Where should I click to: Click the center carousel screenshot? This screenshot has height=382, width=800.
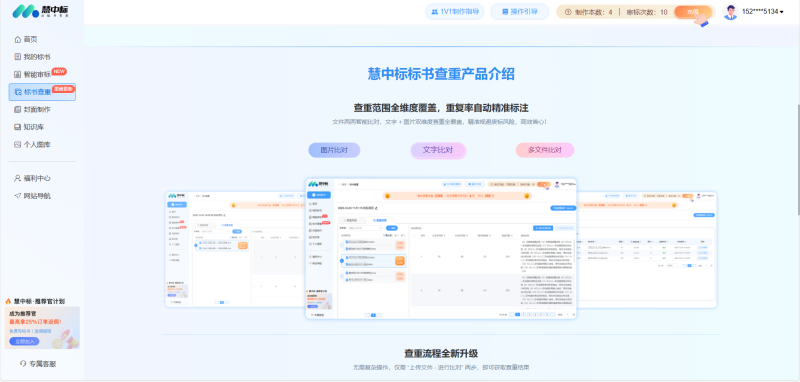click(x=441, y=248)
